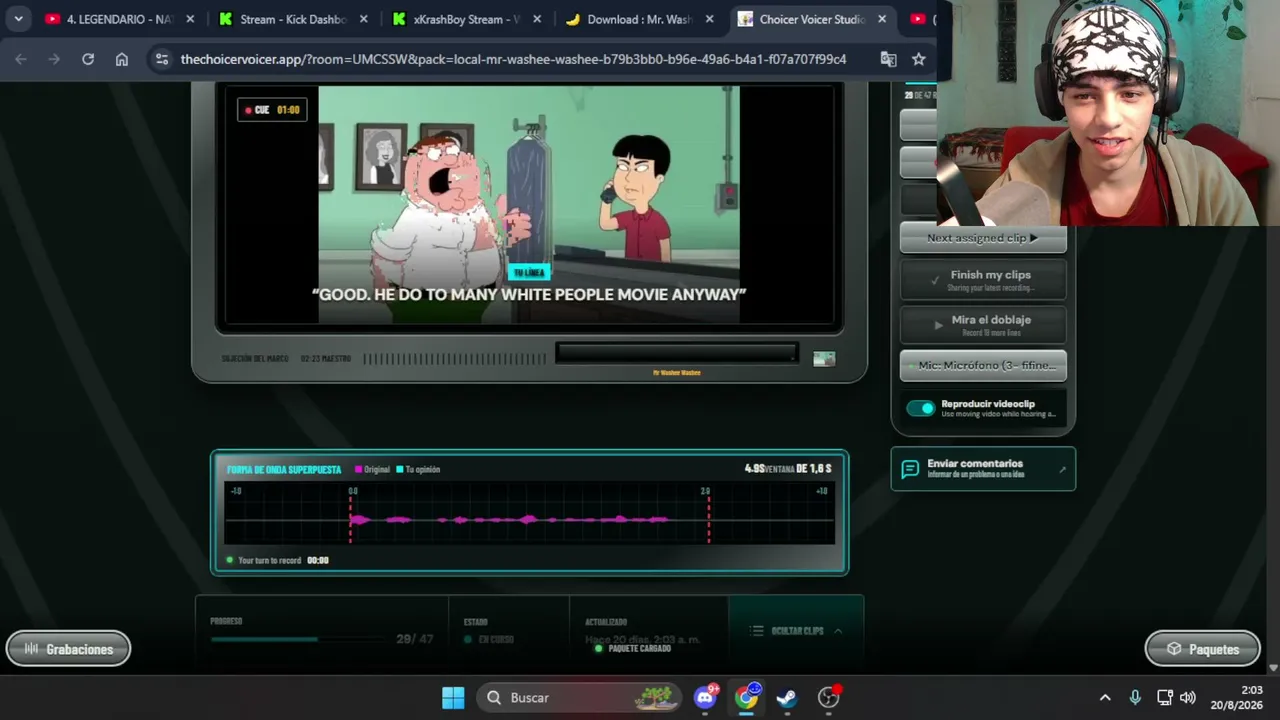Click the speech bubble icon in Enviar comentarios
The height and width of the screenshot is (720, 1280).
[910, 469]
